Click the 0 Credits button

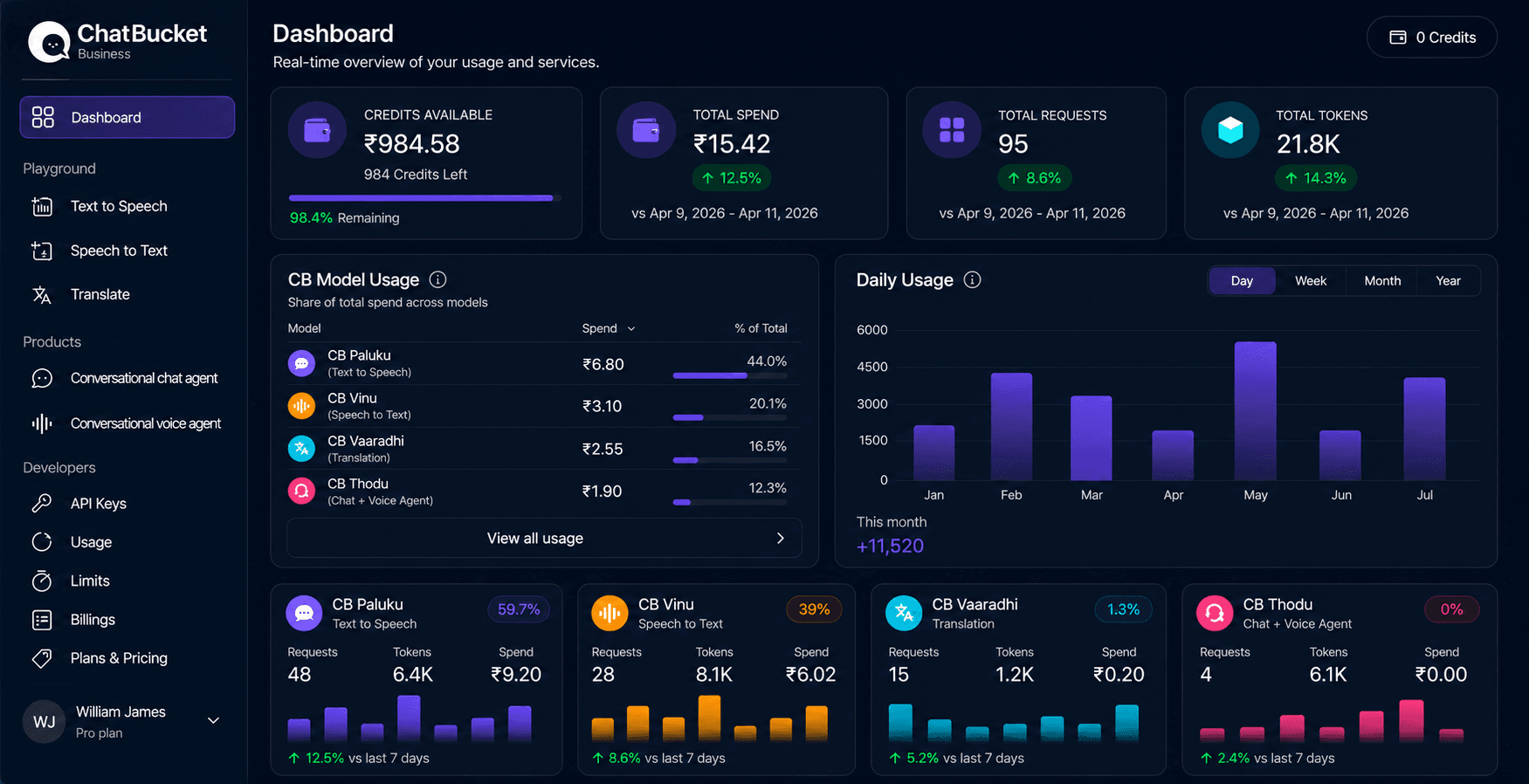(1432, 38)
